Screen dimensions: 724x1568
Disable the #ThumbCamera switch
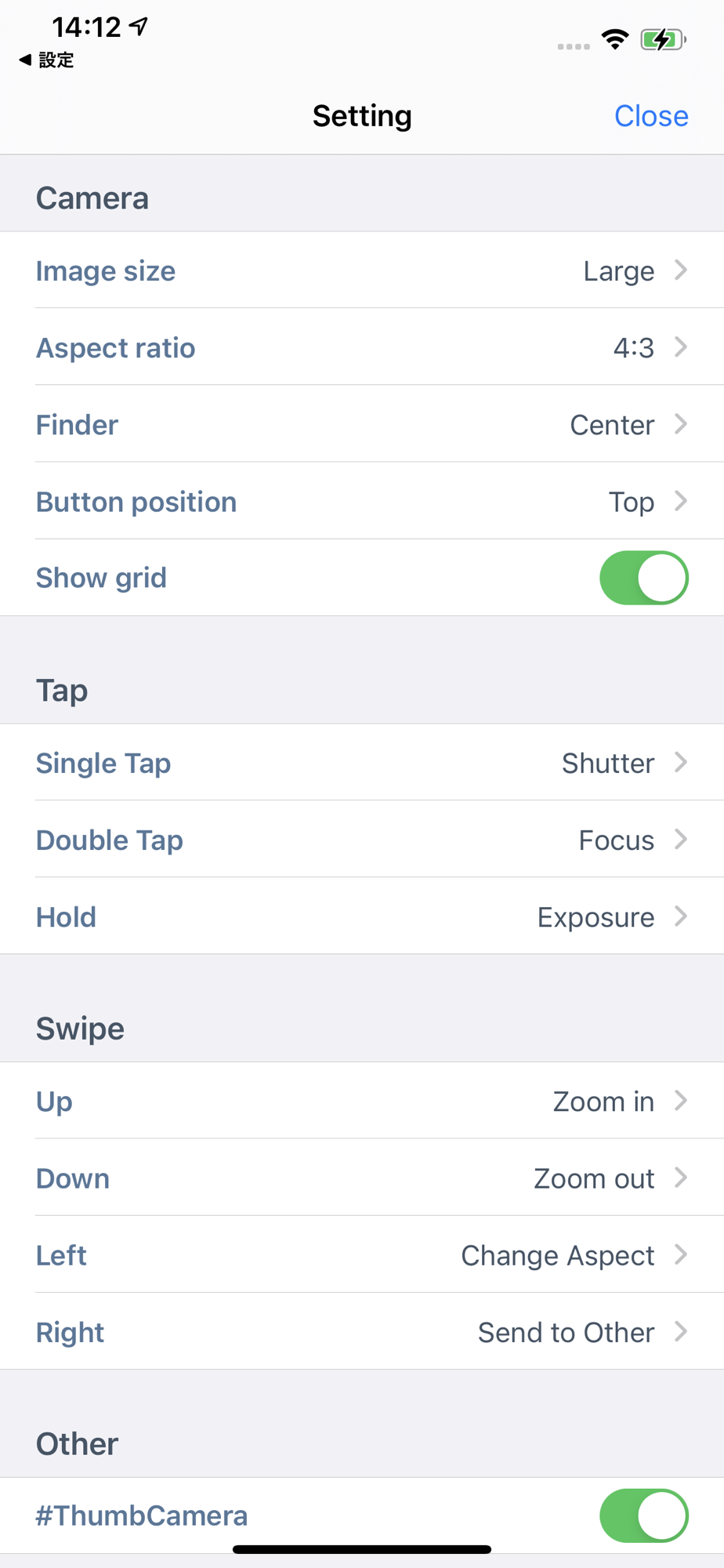[x=644, y=1515]
